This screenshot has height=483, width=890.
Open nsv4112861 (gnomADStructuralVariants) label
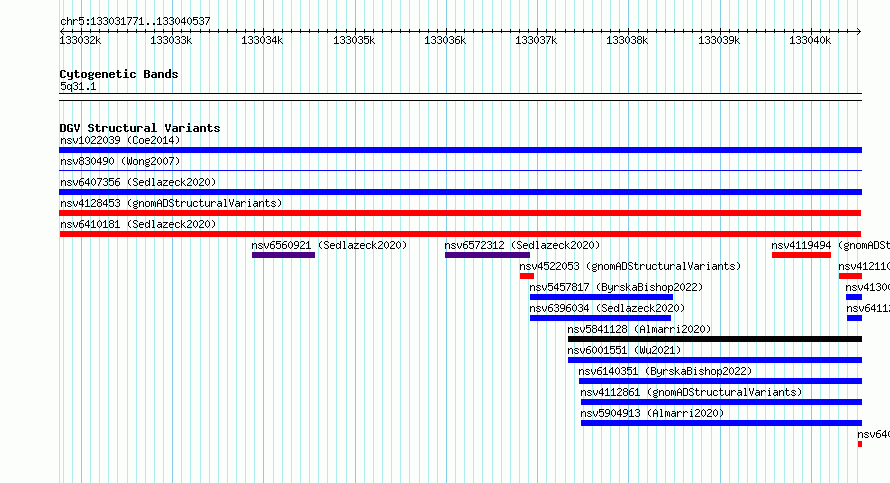[x=691, y=392]
